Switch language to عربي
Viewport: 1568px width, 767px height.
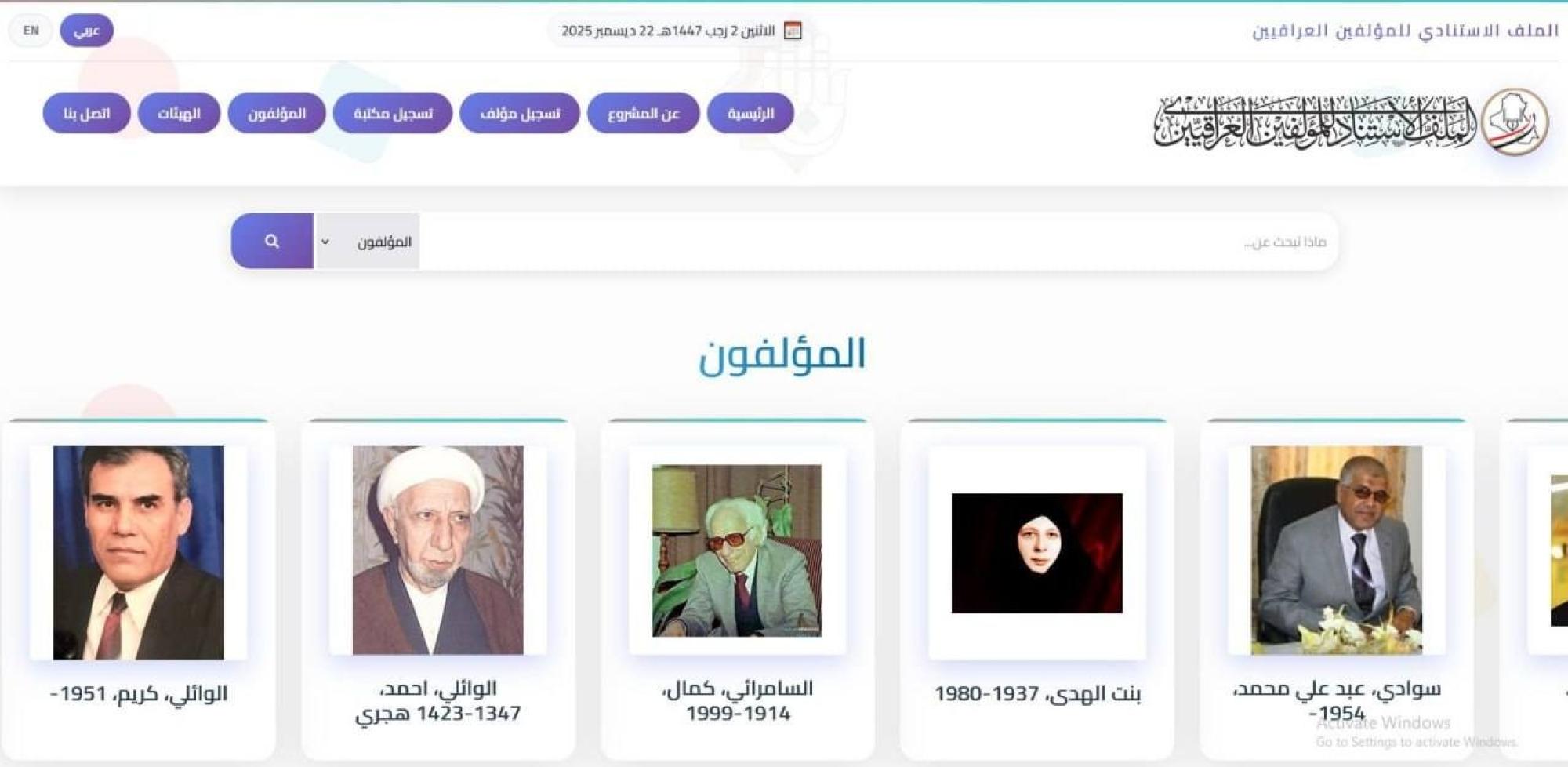coord(86,31)
